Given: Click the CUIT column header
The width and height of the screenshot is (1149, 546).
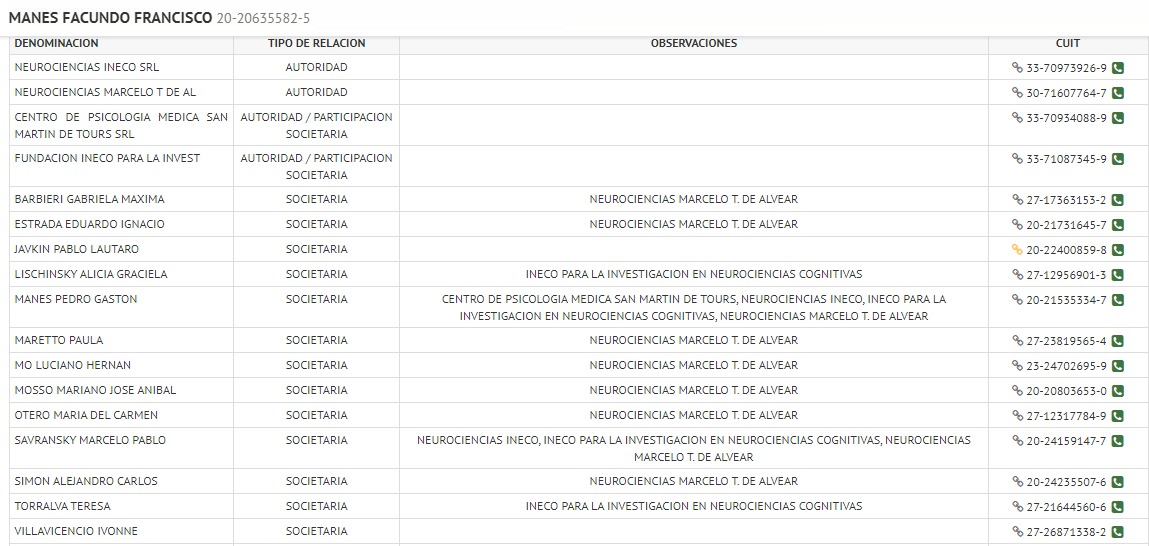Looking at the screenshot, I should click(x=1068, y=43).
